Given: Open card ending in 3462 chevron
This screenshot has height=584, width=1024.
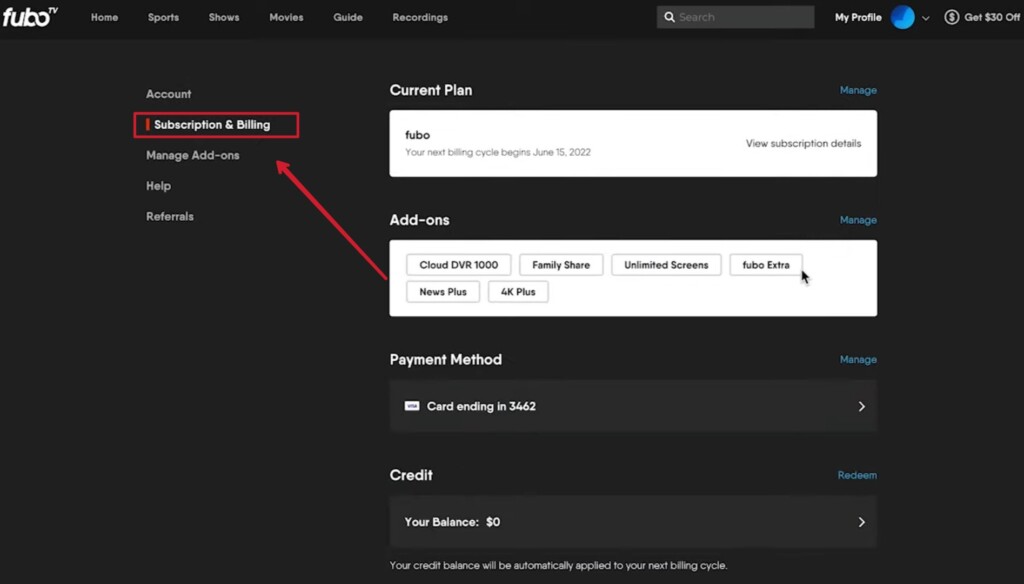Looking at the screenshot, I should click(861, 406).
